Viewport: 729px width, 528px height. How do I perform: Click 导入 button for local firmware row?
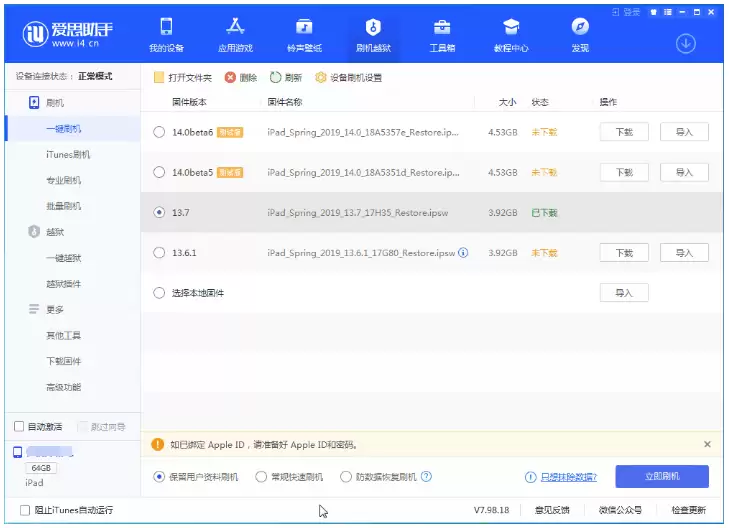[x=624, y=293]
